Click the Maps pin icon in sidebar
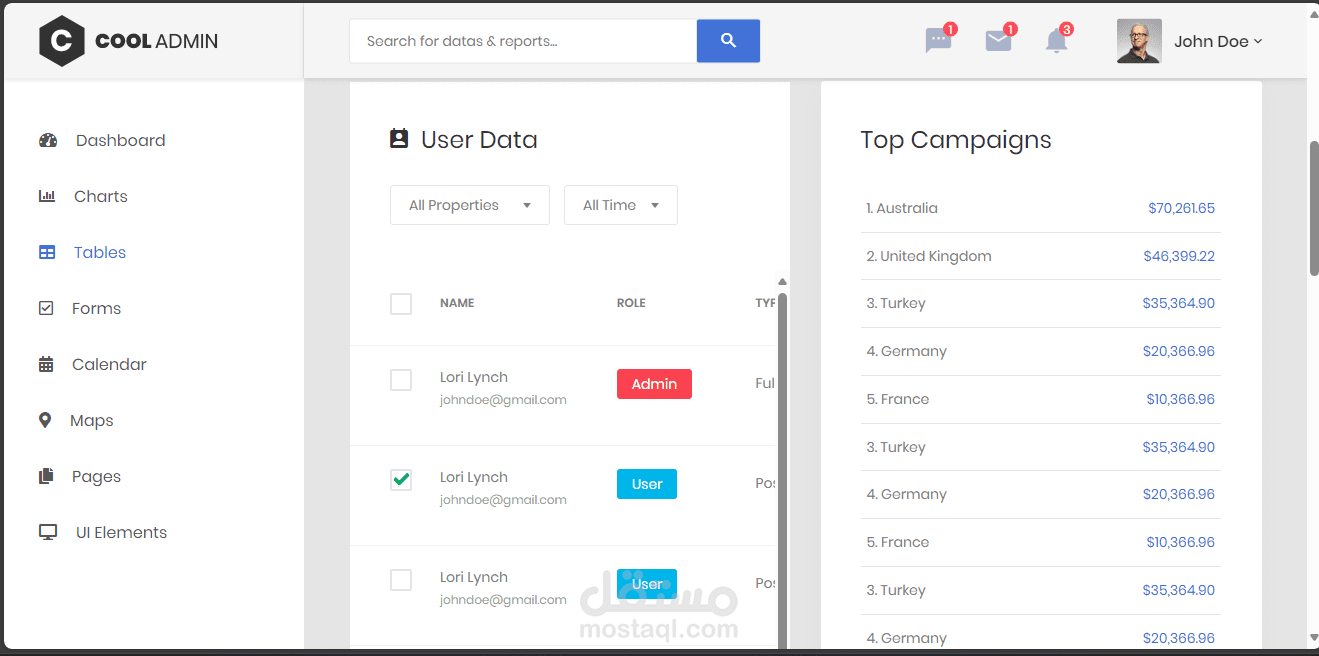The width and height of the screenshot is (1319, 656). tap(45, 420)
